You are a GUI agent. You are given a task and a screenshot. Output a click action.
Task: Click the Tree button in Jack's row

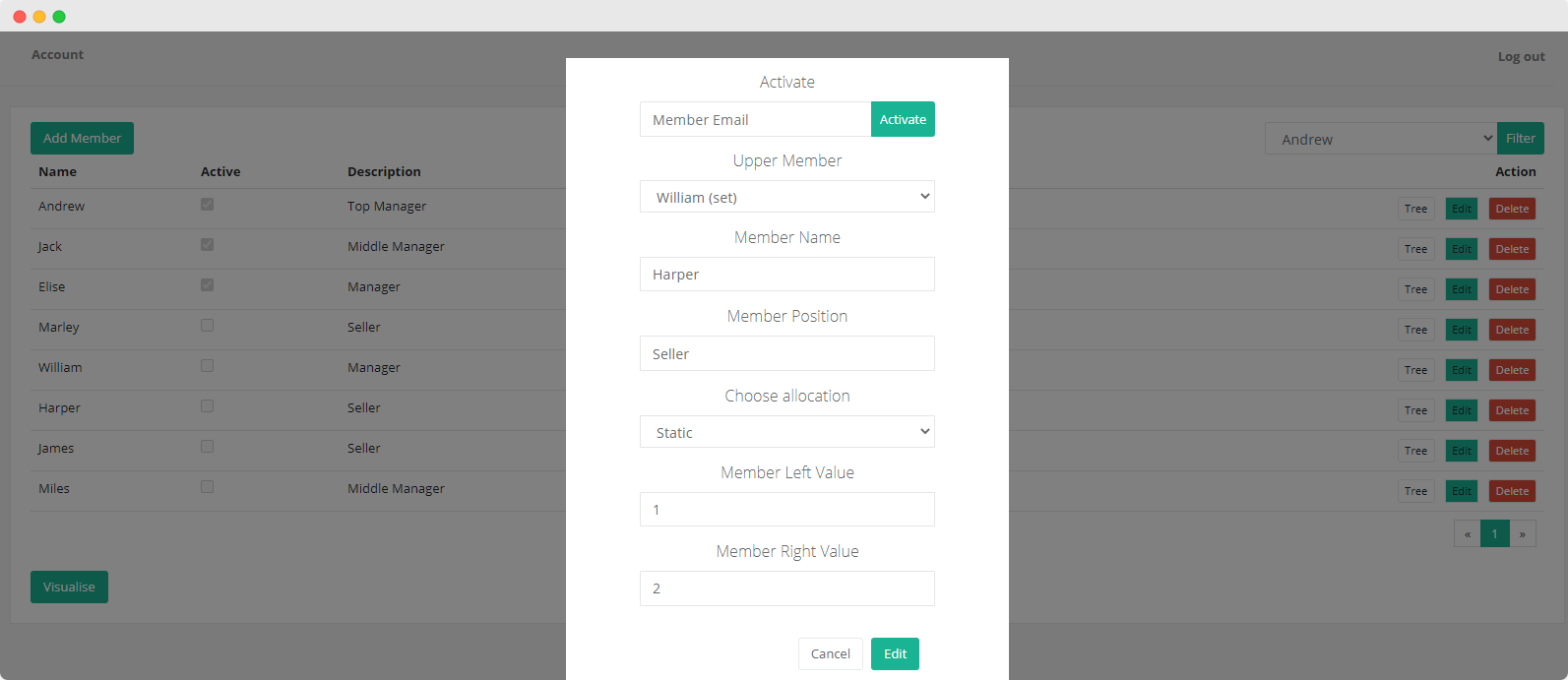1415,249
